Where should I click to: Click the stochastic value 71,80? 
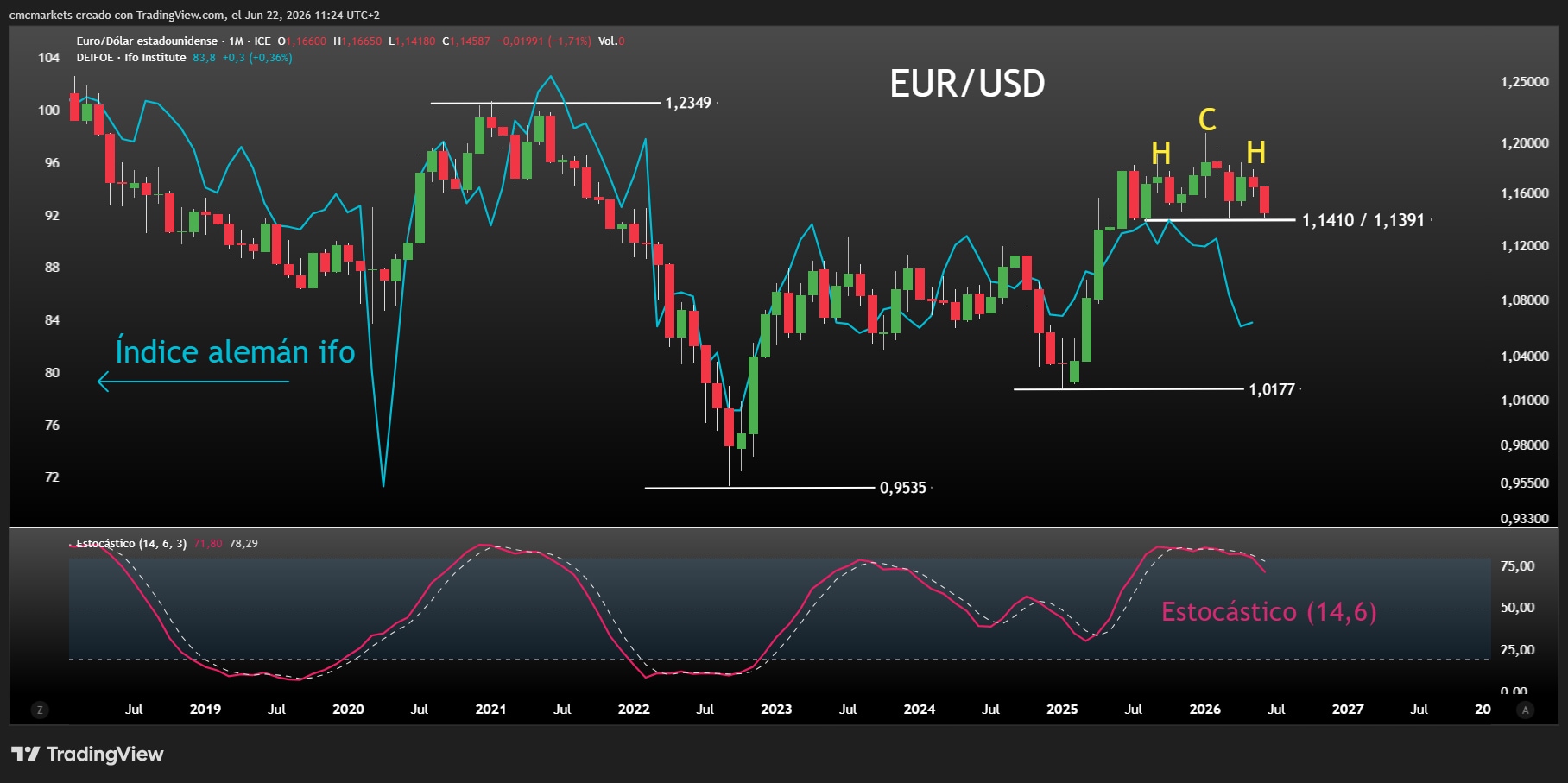click(x=208, y=543)
